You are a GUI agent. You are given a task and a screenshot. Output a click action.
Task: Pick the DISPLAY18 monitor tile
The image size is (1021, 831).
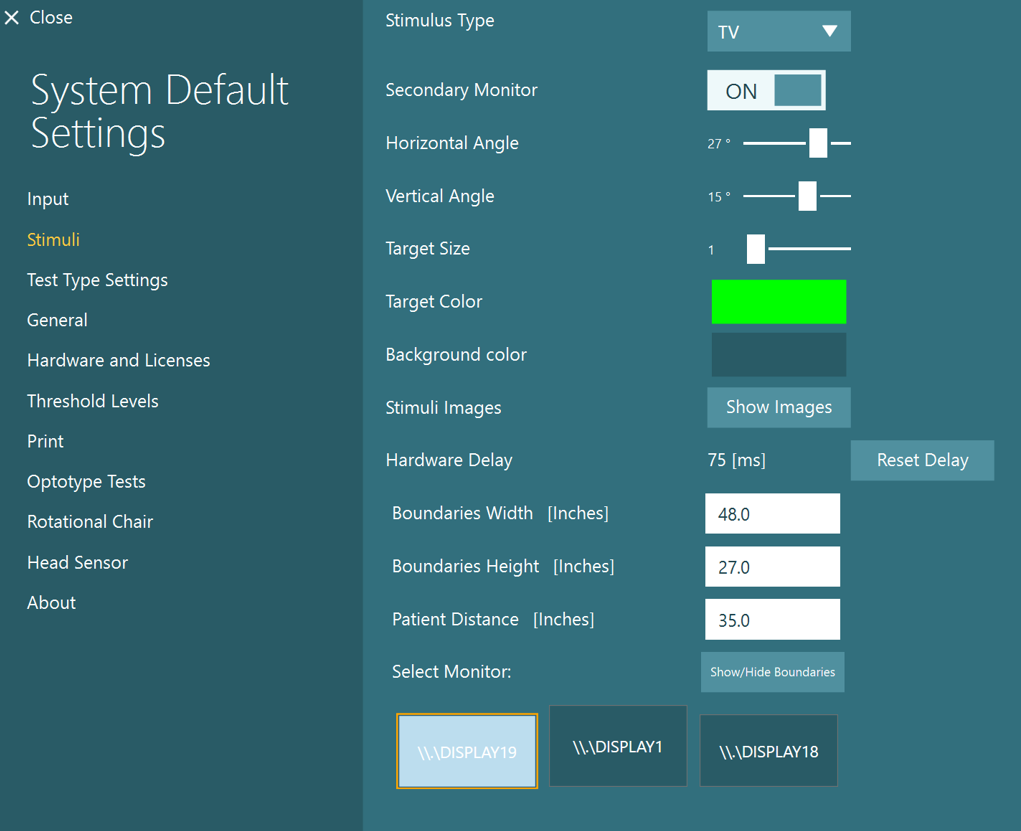pyautogui.click(x=768, y=751)
